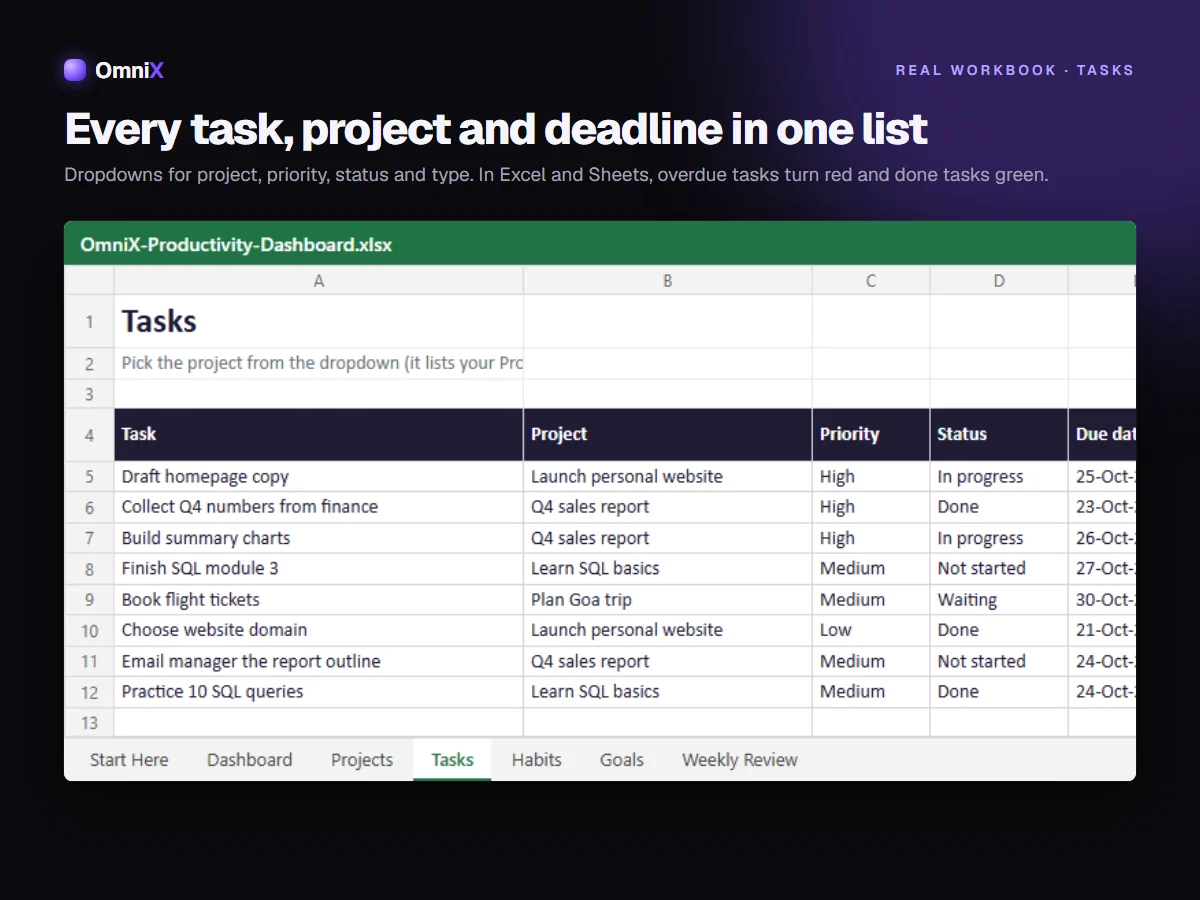1200x900 pixels.
Task: Select column C header
Action: click(x=871, y=281)
